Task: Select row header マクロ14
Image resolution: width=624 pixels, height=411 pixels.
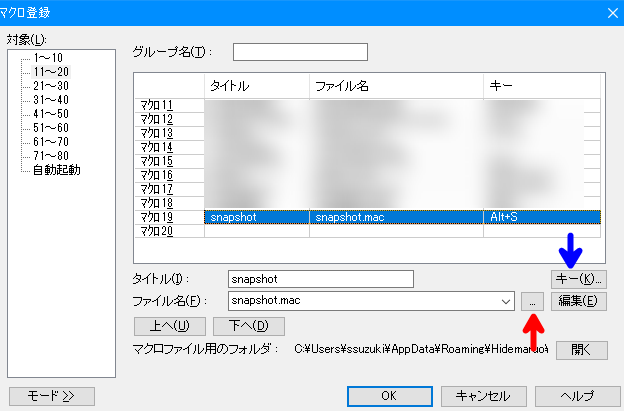Action: (170, 147)
